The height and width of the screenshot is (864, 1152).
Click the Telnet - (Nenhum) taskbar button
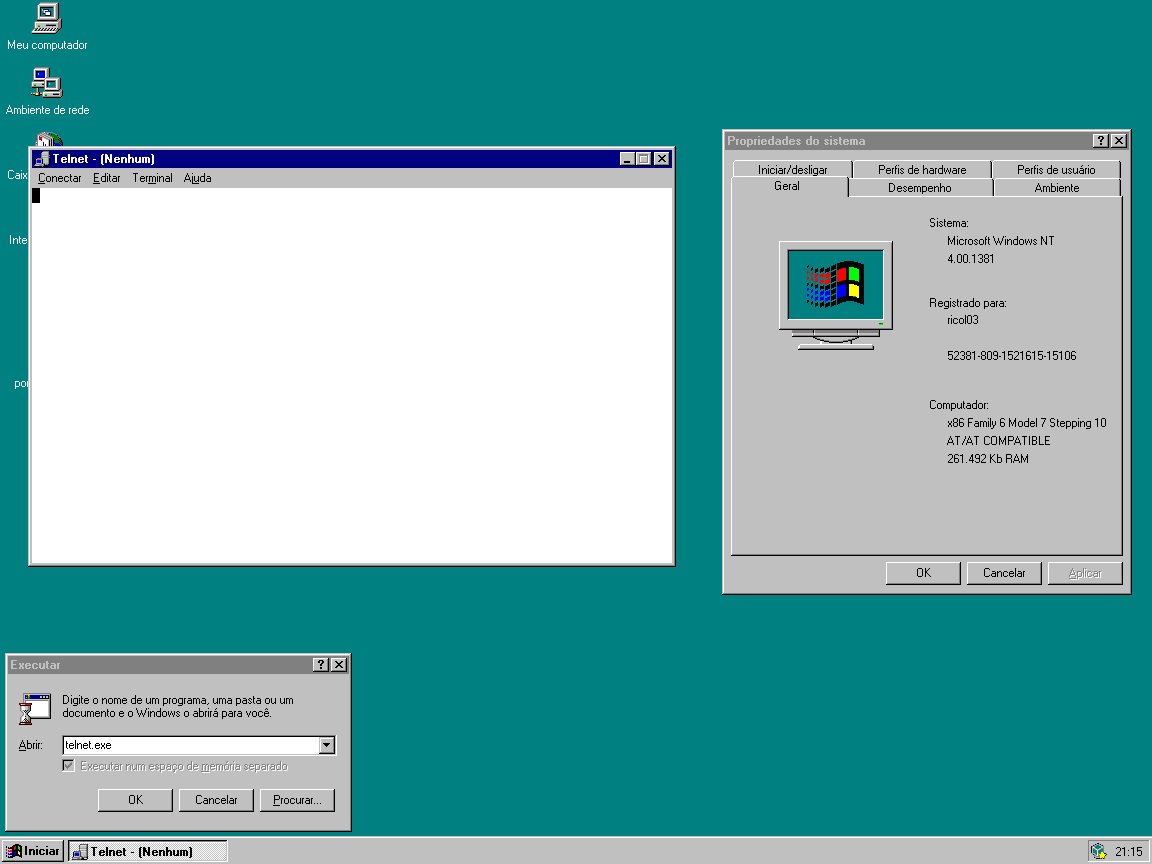tap(148, 852)
